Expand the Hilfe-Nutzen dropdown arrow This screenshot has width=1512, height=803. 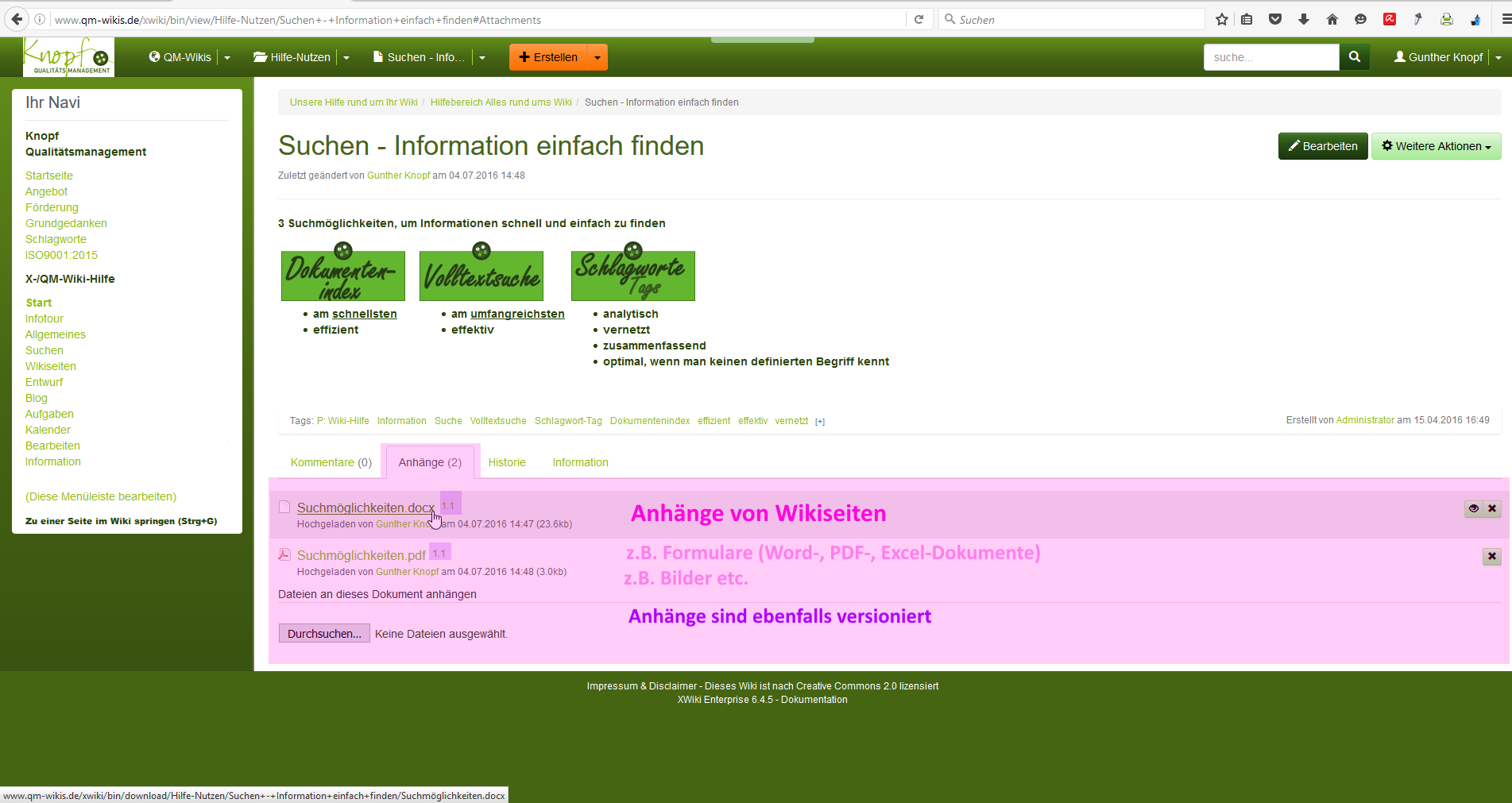click(x=346, y=57)
